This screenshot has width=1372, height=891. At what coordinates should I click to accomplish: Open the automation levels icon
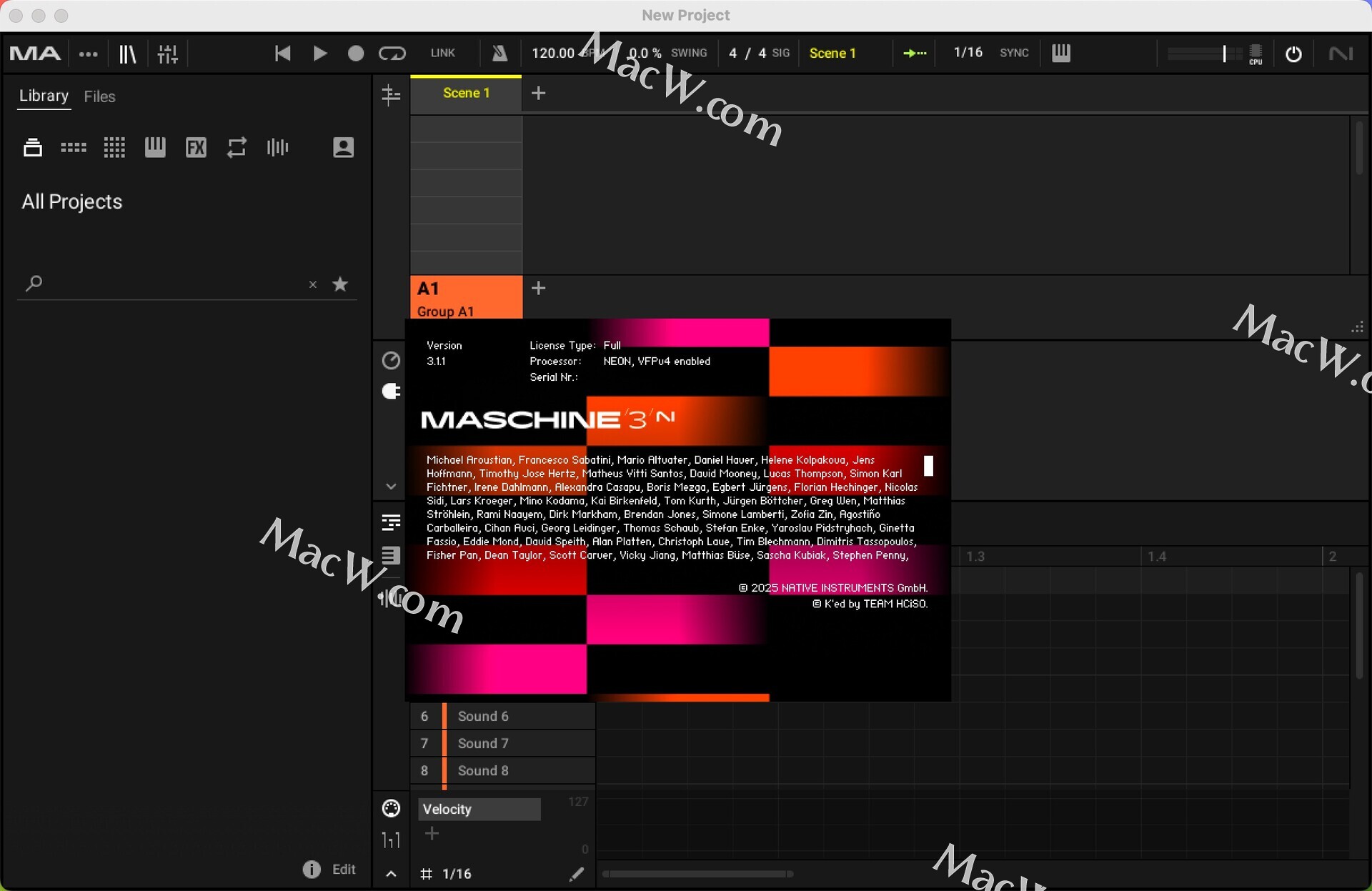(391, 840)
